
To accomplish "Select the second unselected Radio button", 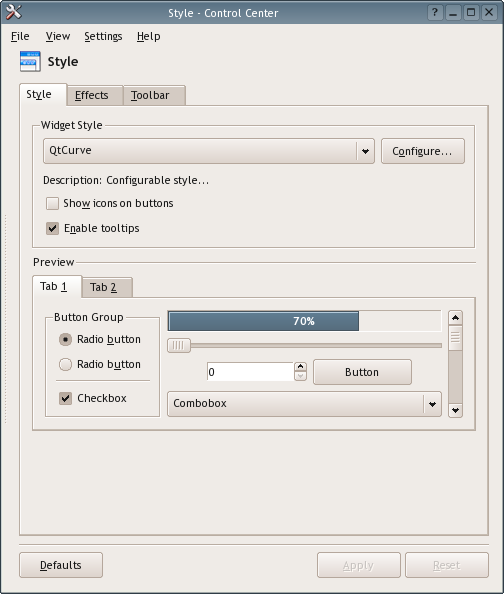I will (65, 364).
